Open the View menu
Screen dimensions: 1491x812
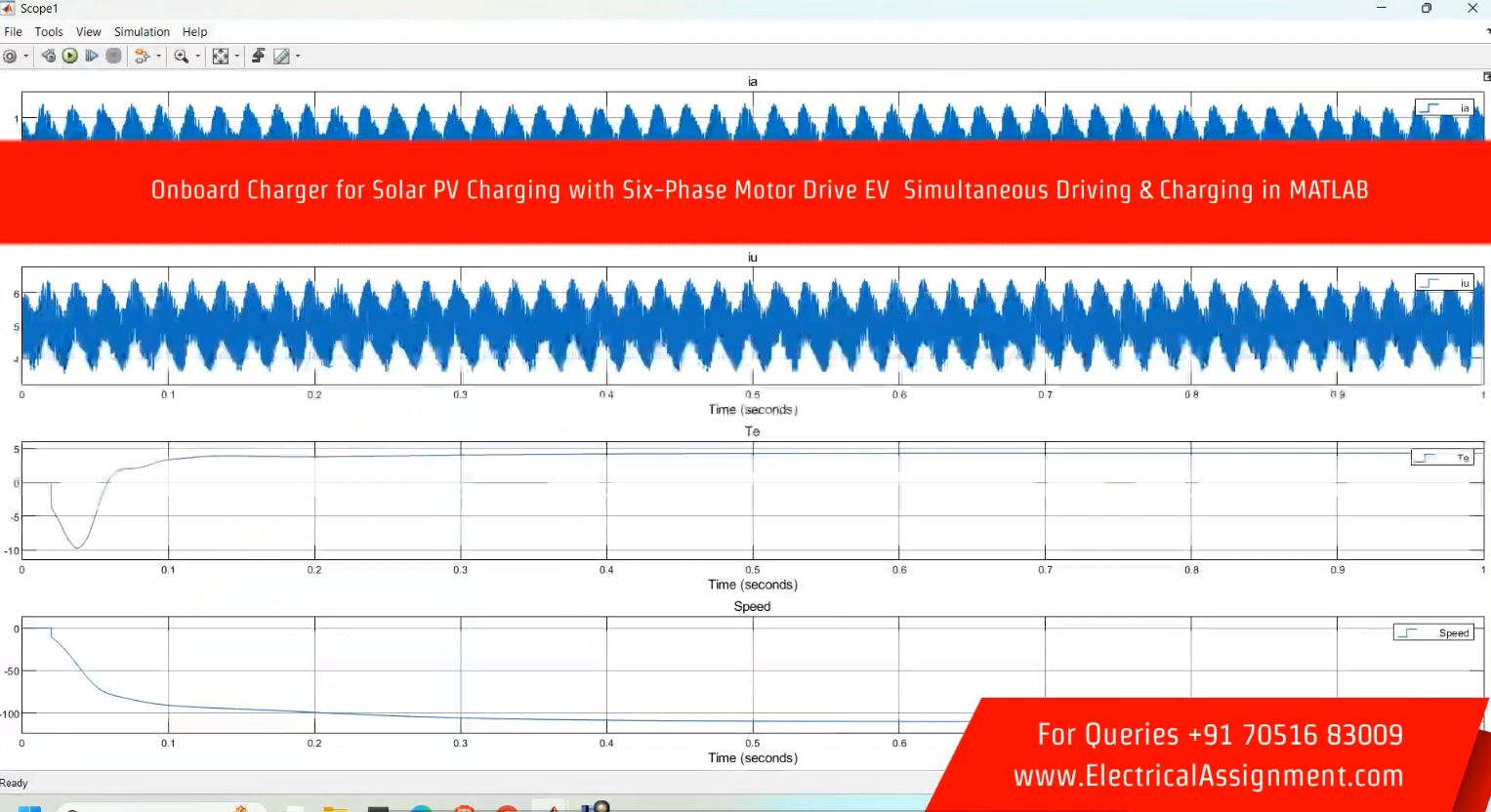88,32
